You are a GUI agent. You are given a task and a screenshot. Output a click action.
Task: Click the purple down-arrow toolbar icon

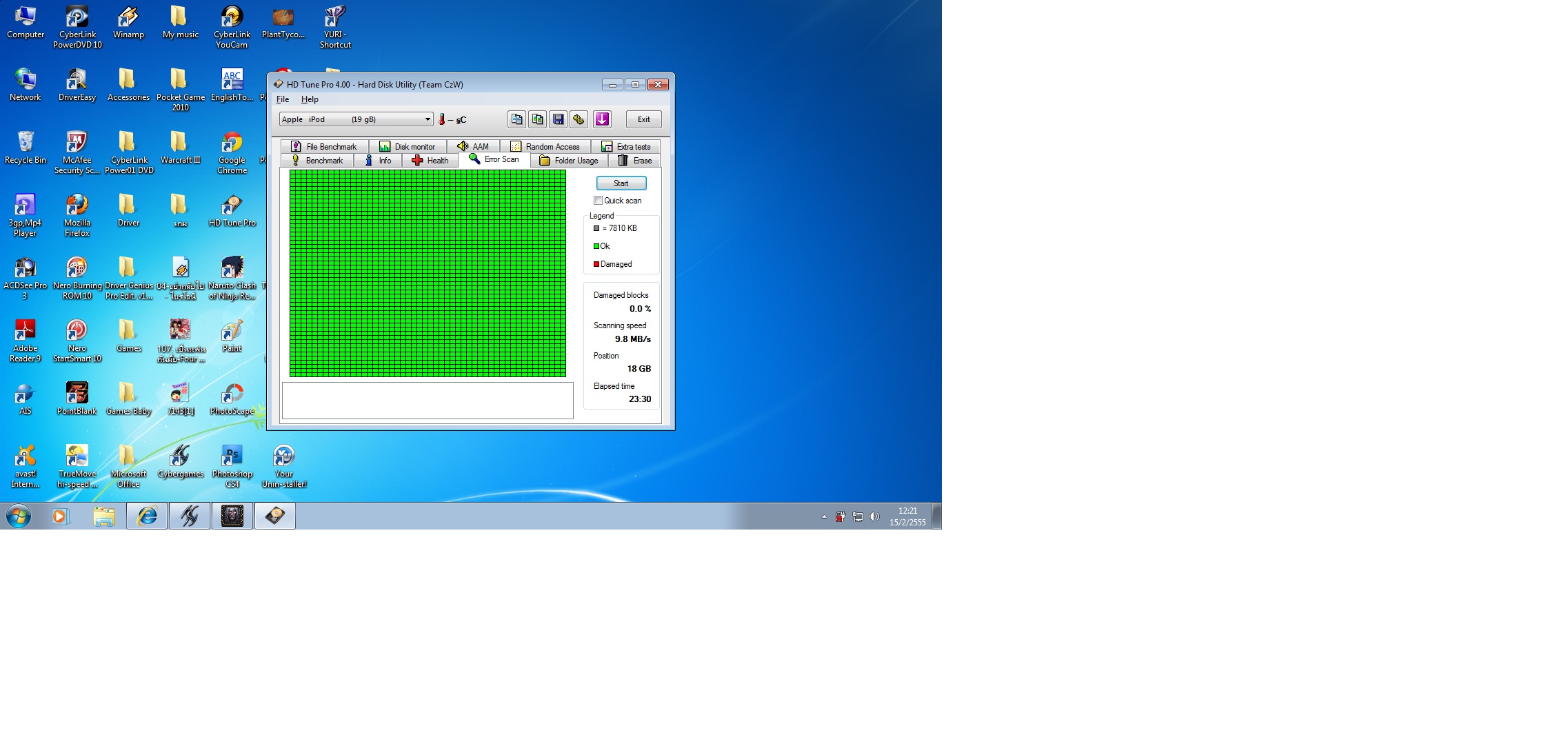tap(602, 119)
